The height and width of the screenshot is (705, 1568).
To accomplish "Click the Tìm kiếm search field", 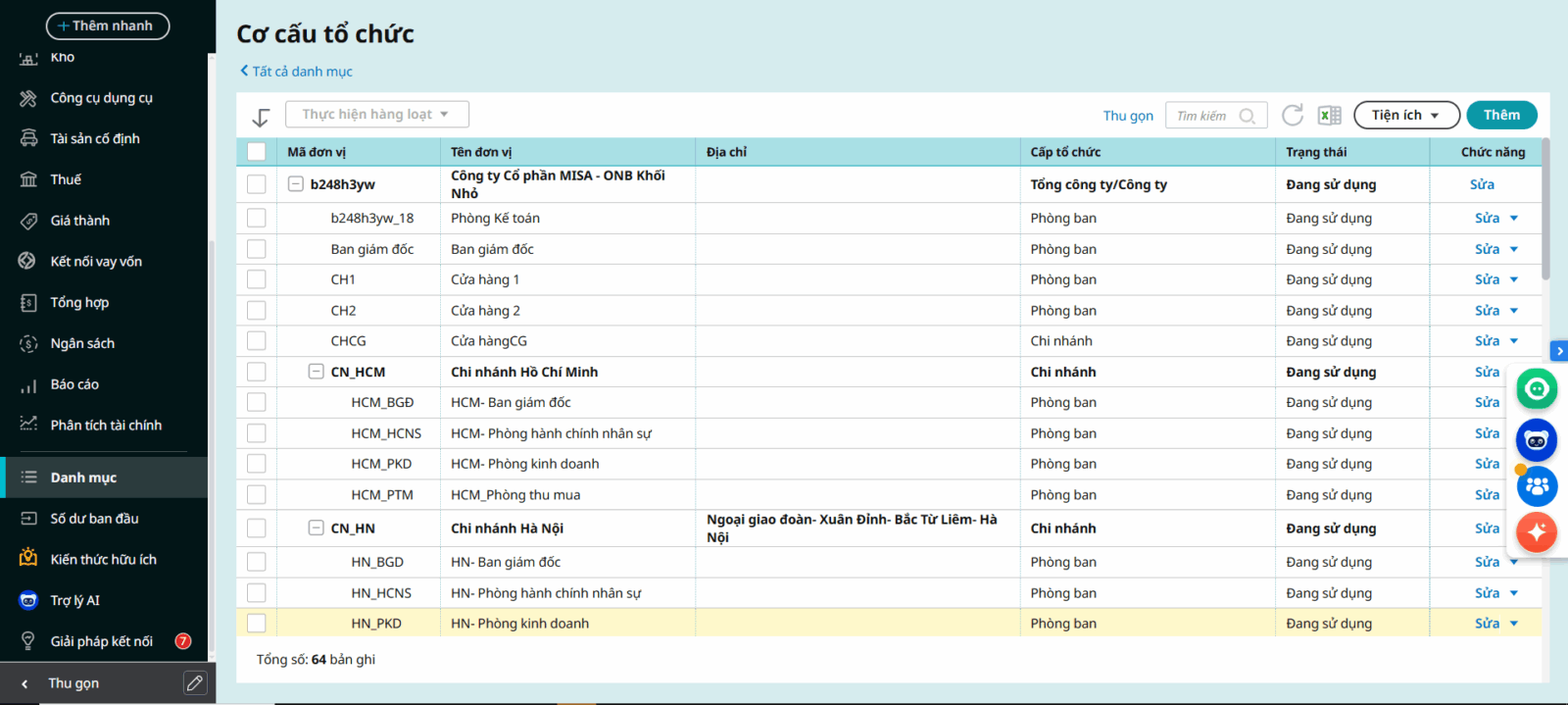I will click(1205, 116).
